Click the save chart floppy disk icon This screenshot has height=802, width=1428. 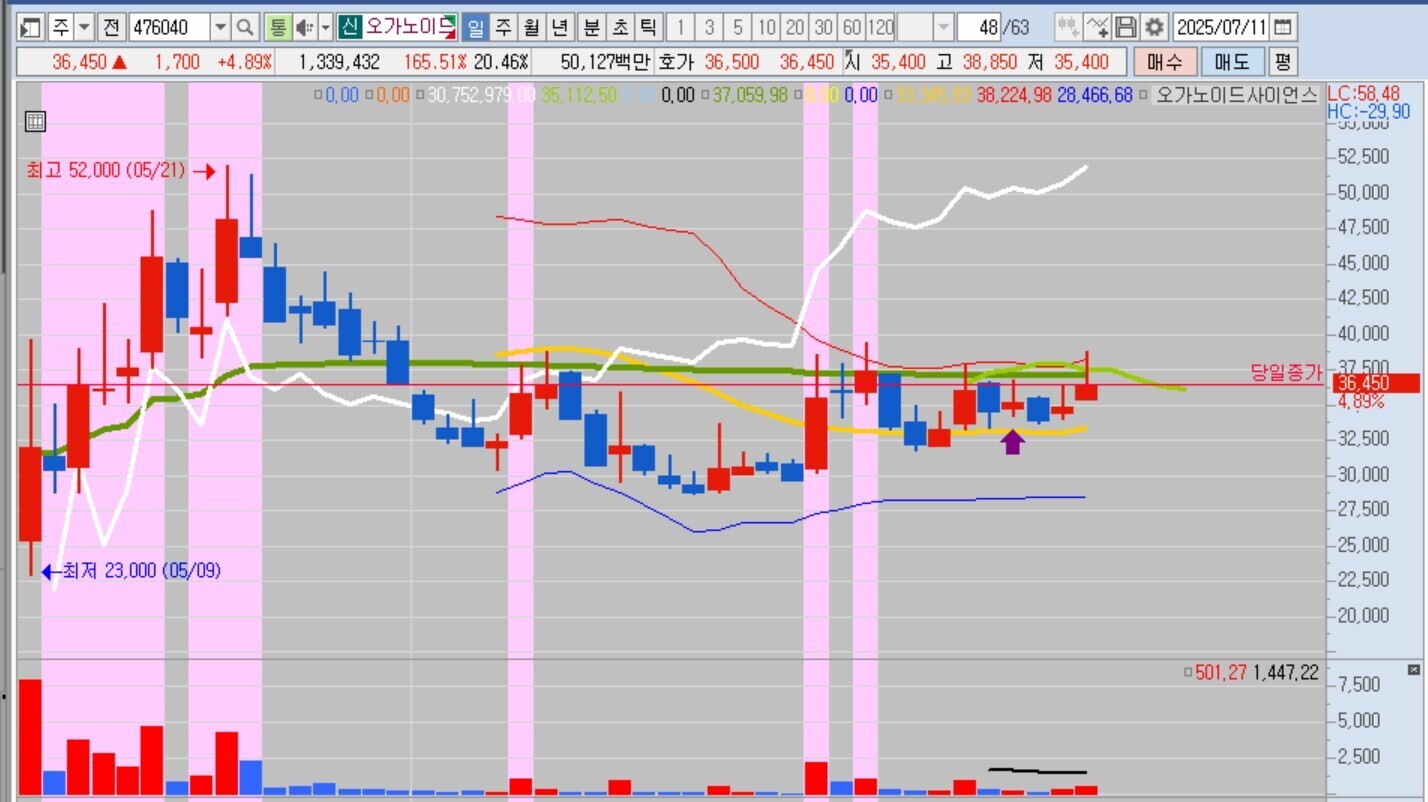click(x=1126, y=27)
